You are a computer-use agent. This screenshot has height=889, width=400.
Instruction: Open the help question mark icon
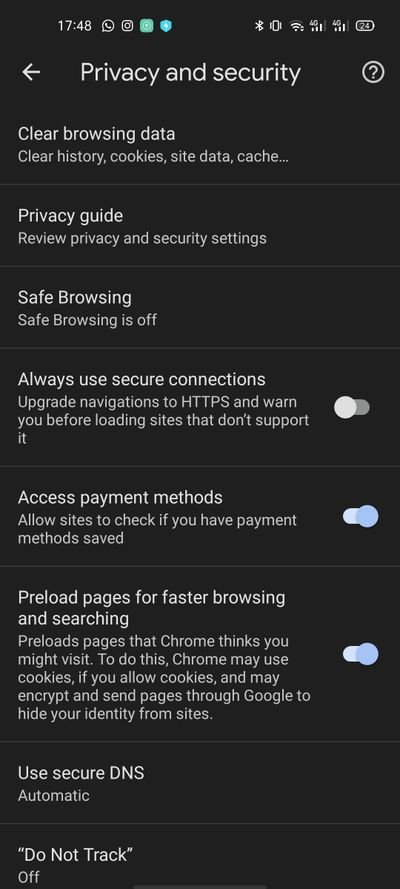tap(373, 73)
